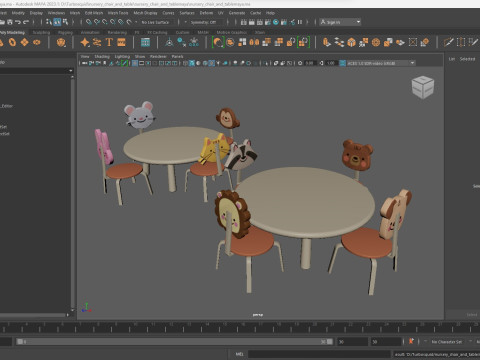Click the viewport axis orientation gizmo
The image size is (480, 360).
pos(86,308)
